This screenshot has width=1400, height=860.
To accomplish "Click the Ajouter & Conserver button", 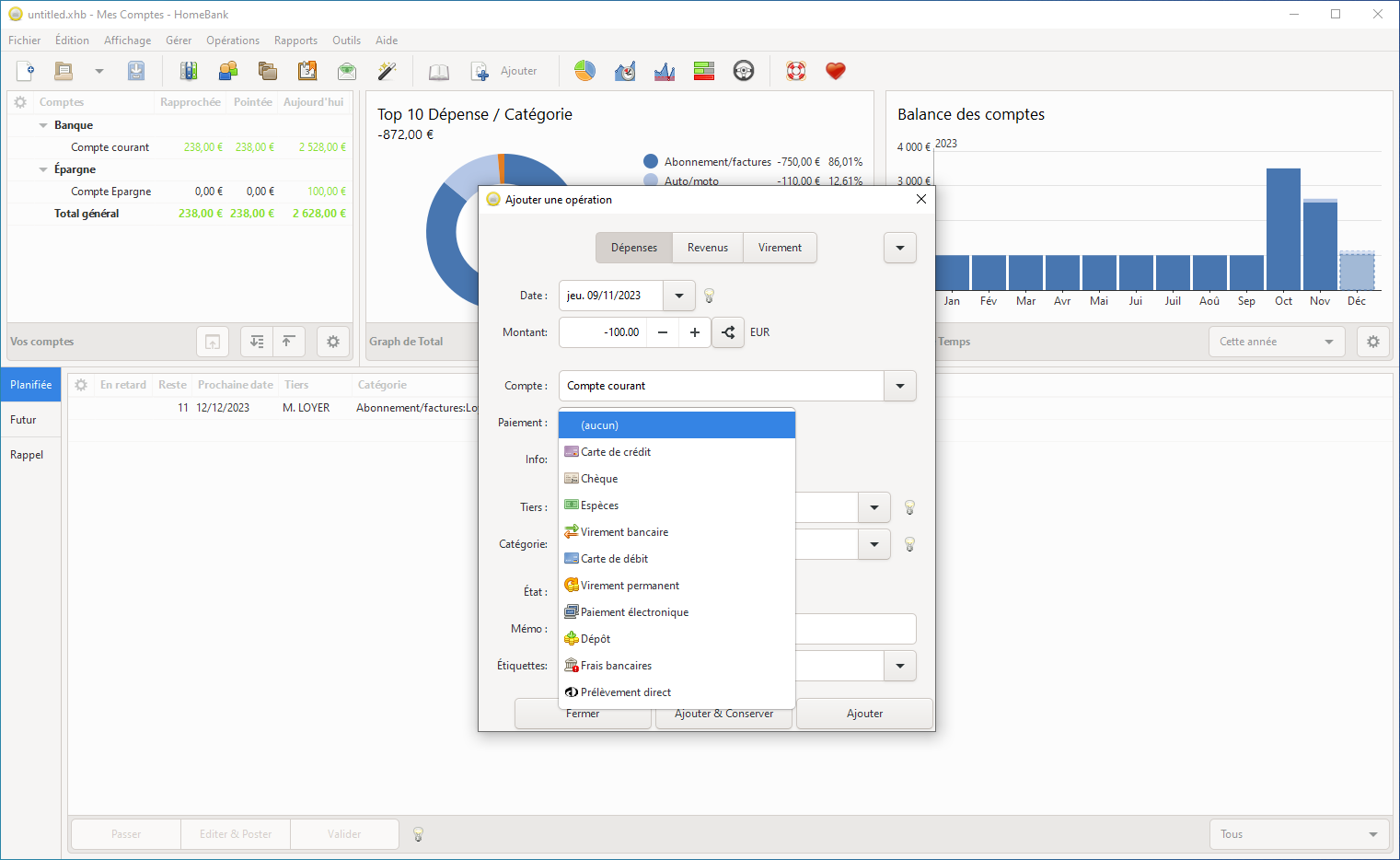I will [723, 715].
